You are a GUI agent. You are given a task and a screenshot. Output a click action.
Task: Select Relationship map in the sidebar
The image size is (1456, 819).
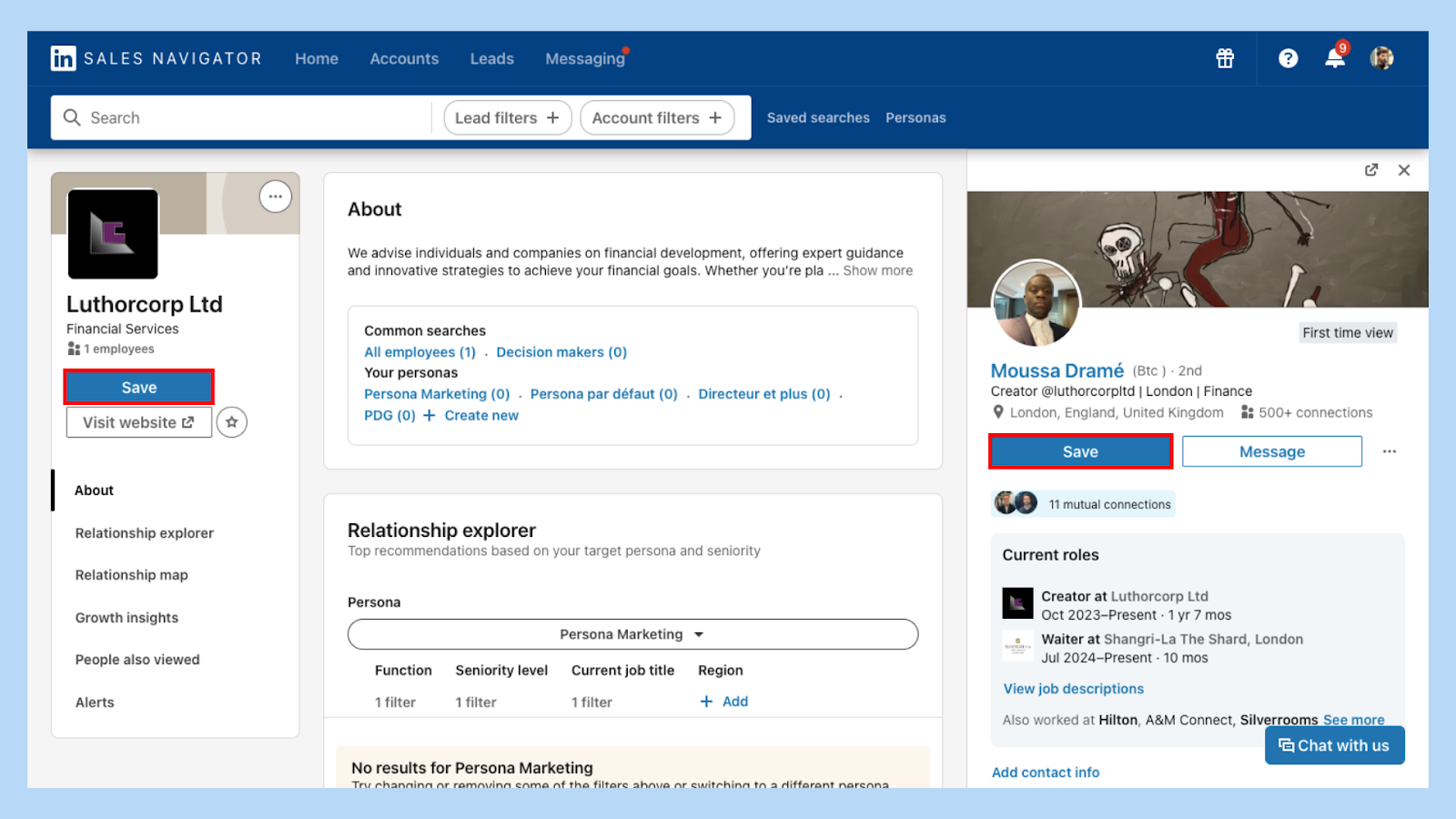(132, 575)
